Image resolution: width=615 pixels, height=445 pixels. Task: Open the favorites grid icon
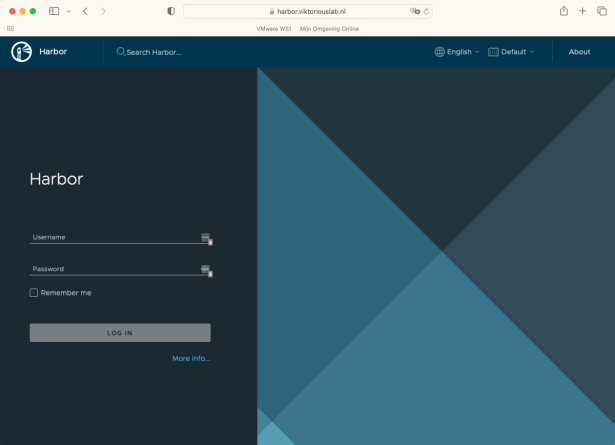(x=11, y=28)
